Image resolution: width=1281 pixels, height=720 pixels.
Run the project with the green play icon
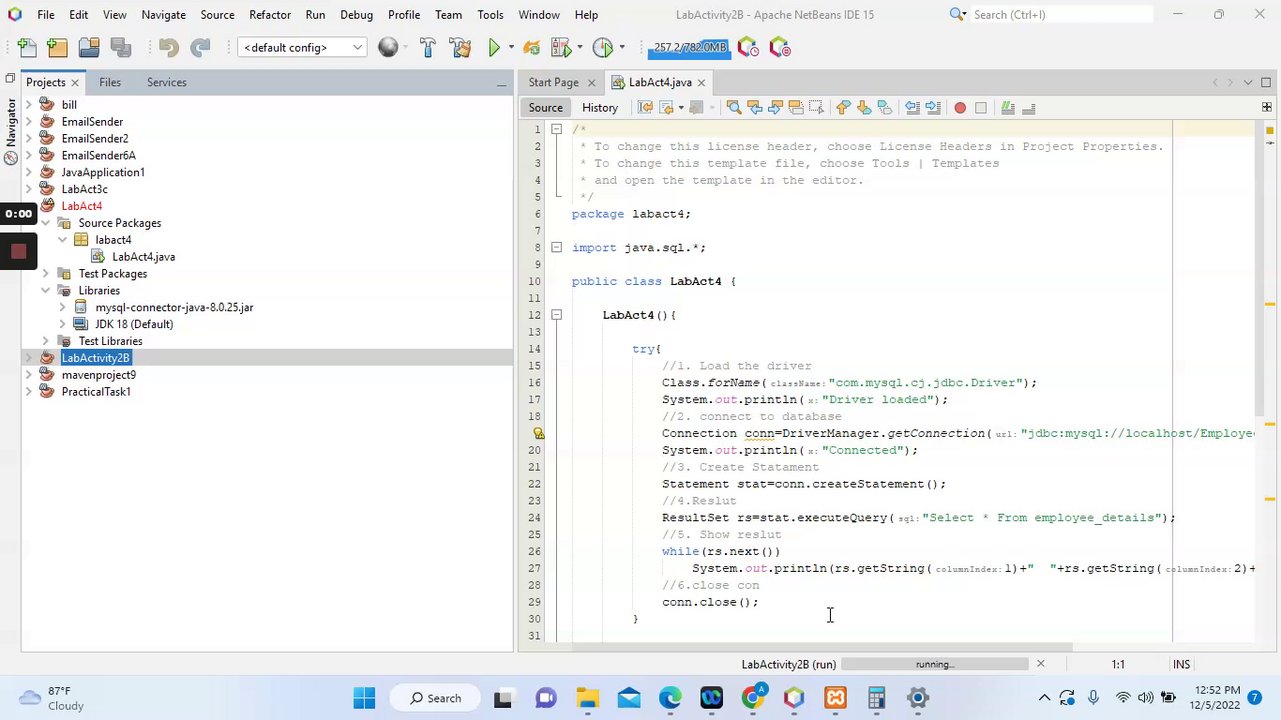pos(494,48)
